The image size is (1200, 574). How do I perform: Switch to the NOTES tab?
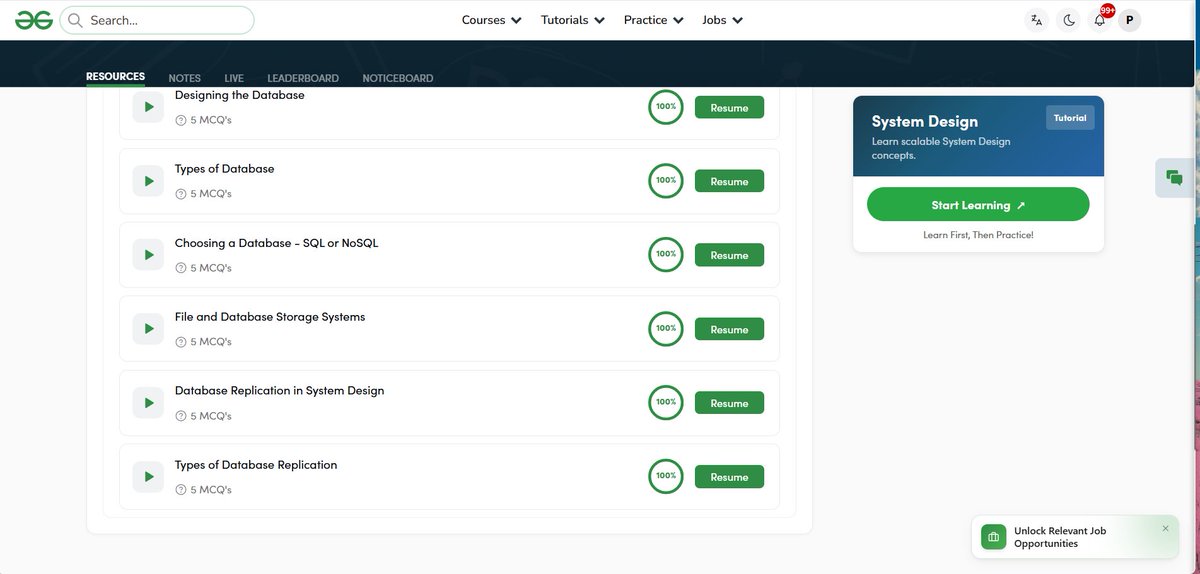click(x=184, y=78)
